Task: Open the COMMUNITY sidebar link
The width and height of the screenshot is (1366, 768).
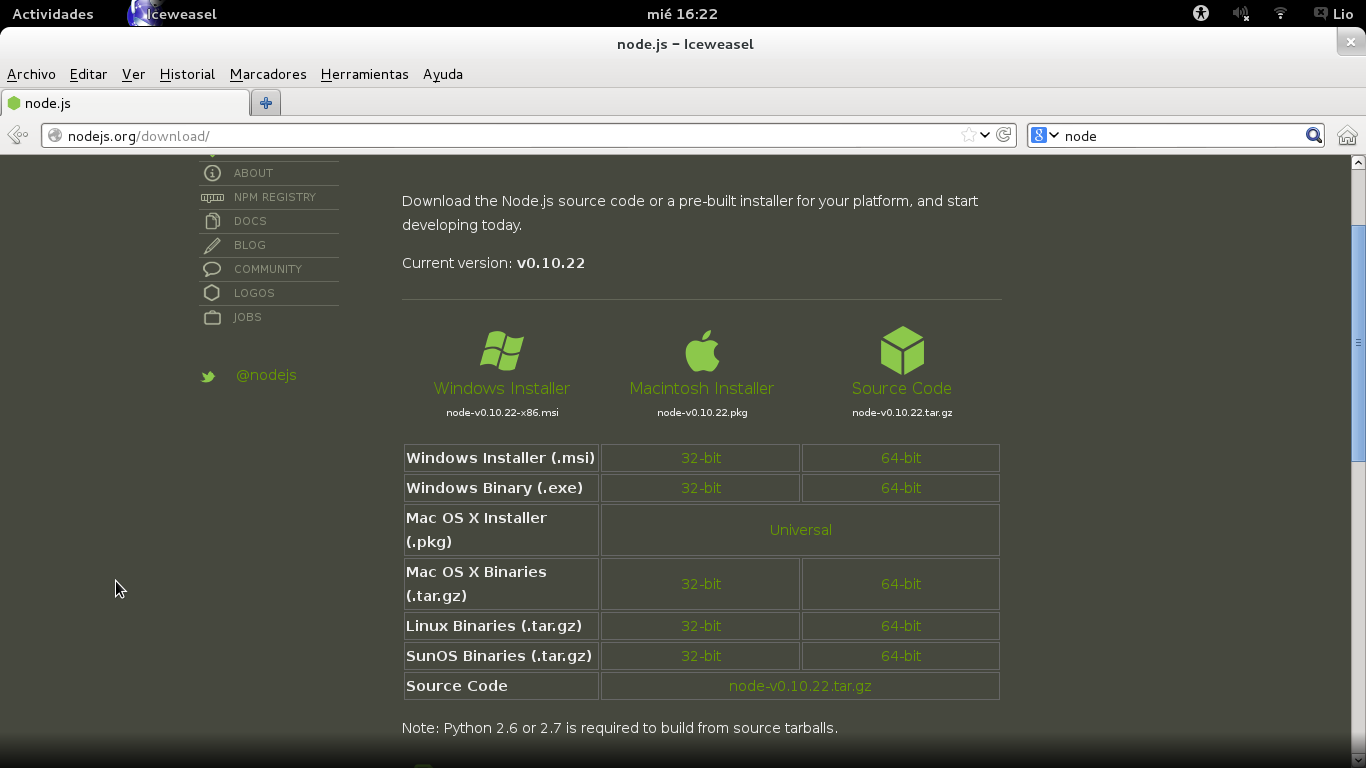Action: tap(268, 269)
